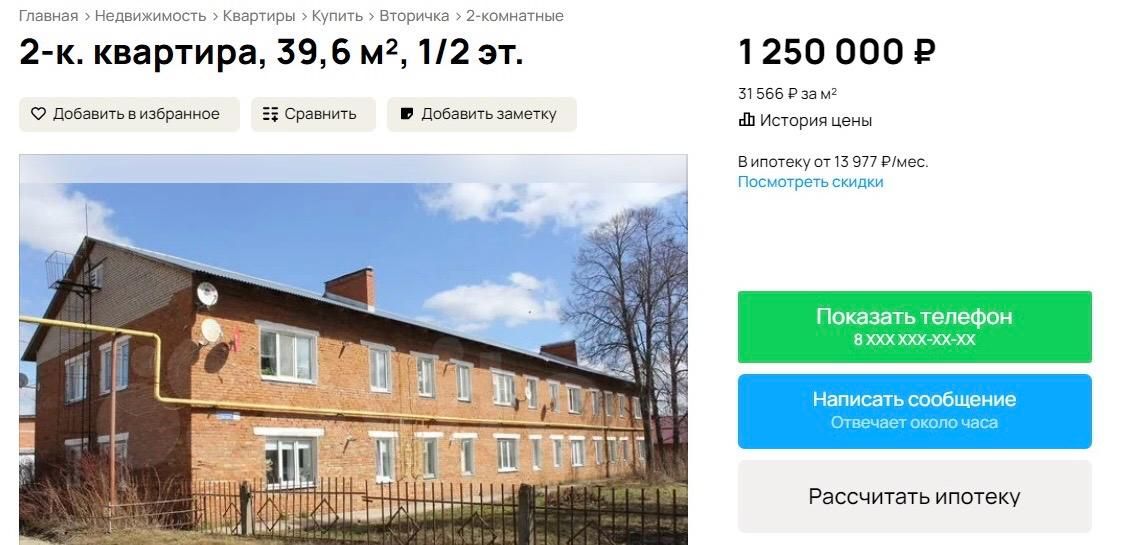Go to 'Недвижимость' breadcrumb
This screenshot has height=545, width=1122.
click(150, 16)
